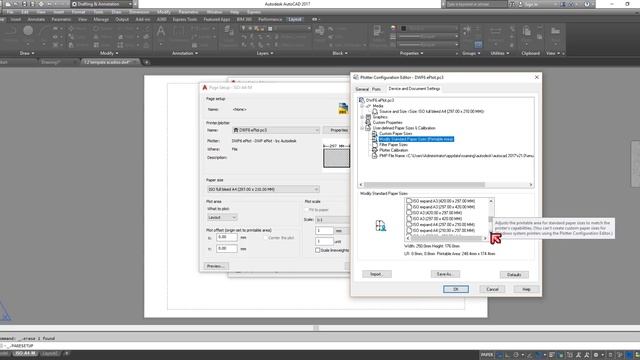This screenshot has height=360, width=640.
Task: Open the Layout ribbon tab
Action: click(295, 19)
